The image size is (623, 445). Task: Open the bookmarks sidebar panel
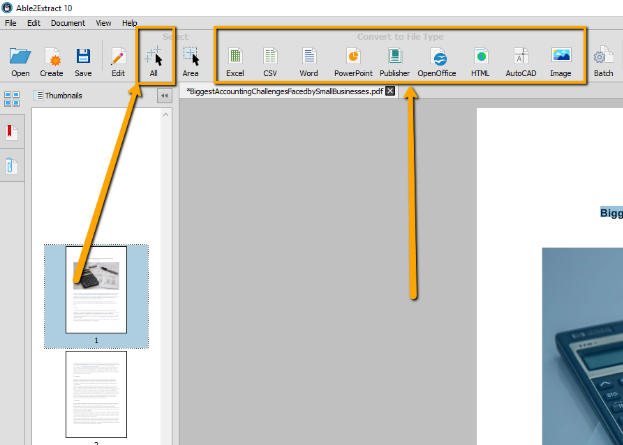click(12, 132)
